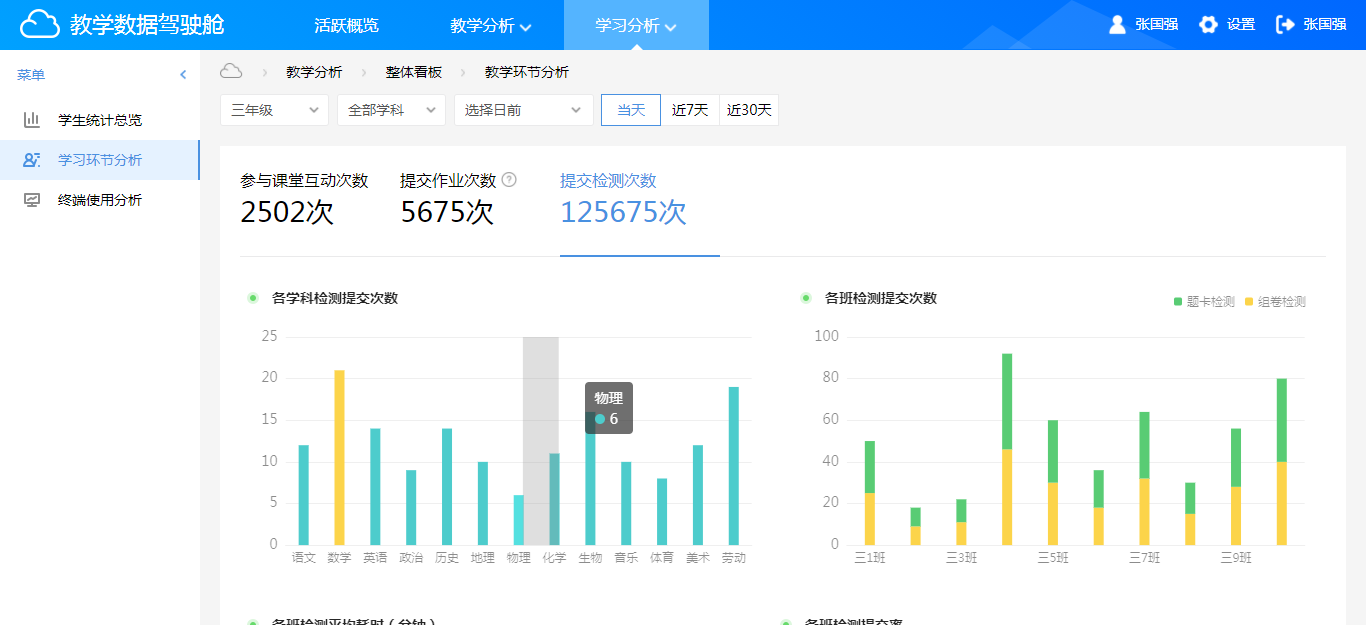Click the 近7天 button
1366x625 pixels.
pos(690,110)
